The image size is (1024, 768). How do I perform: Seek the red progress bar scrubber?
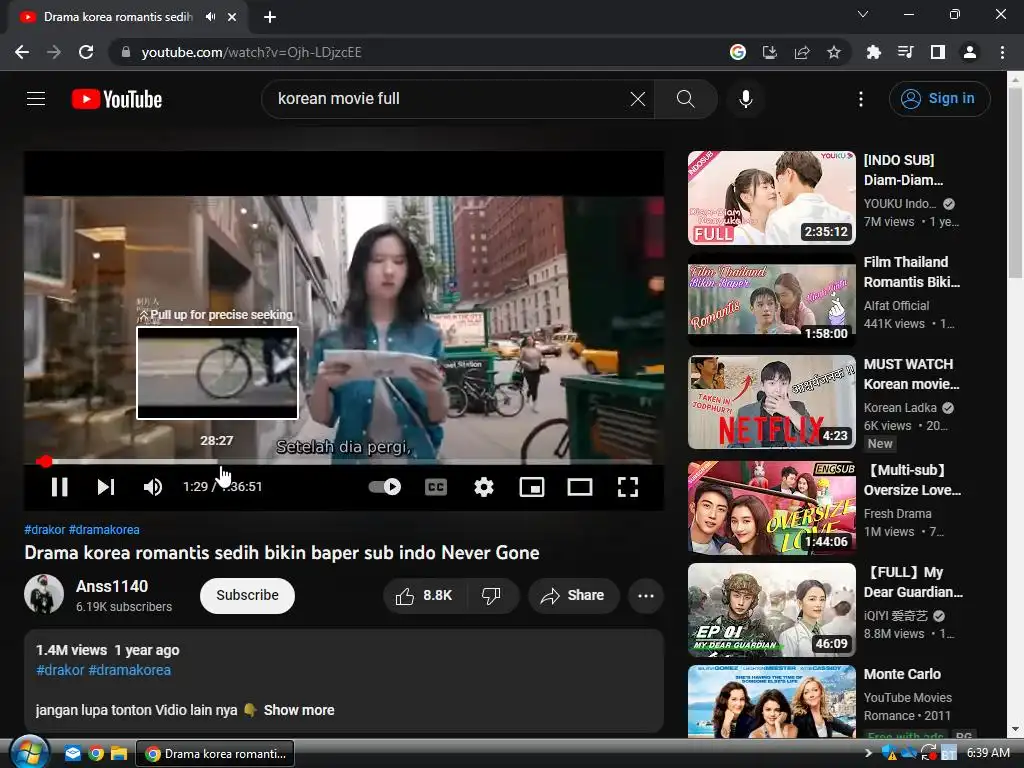click(44, 462)
